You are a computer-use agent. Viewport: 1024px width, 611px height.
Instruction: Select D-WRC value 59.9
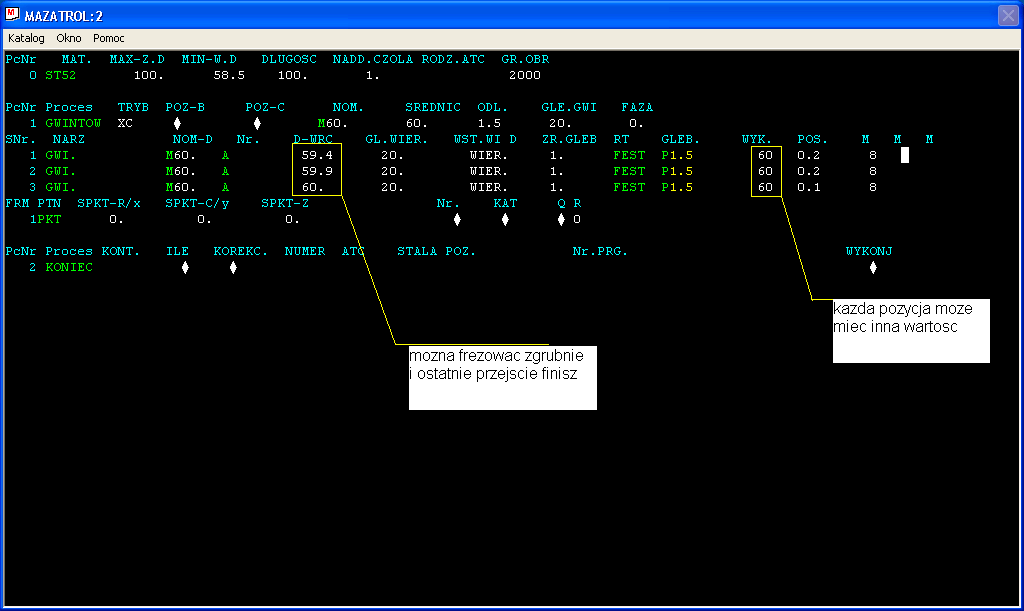317,171
